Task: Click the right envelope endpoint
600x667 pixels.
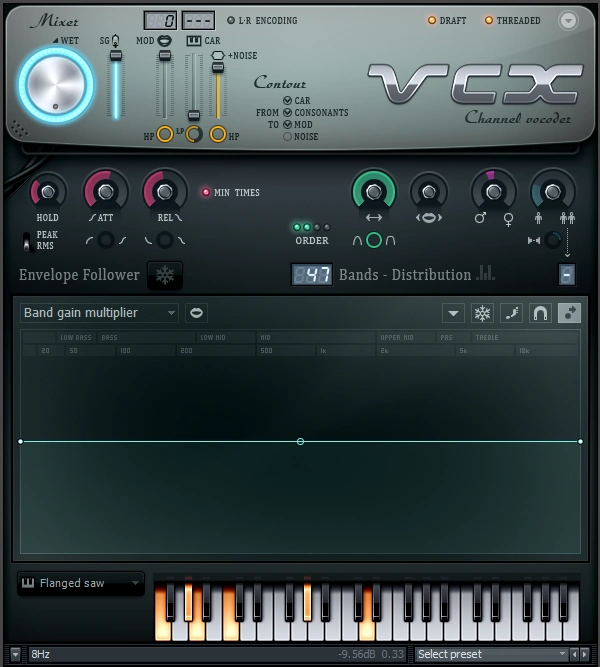Action: pos(580,442)
